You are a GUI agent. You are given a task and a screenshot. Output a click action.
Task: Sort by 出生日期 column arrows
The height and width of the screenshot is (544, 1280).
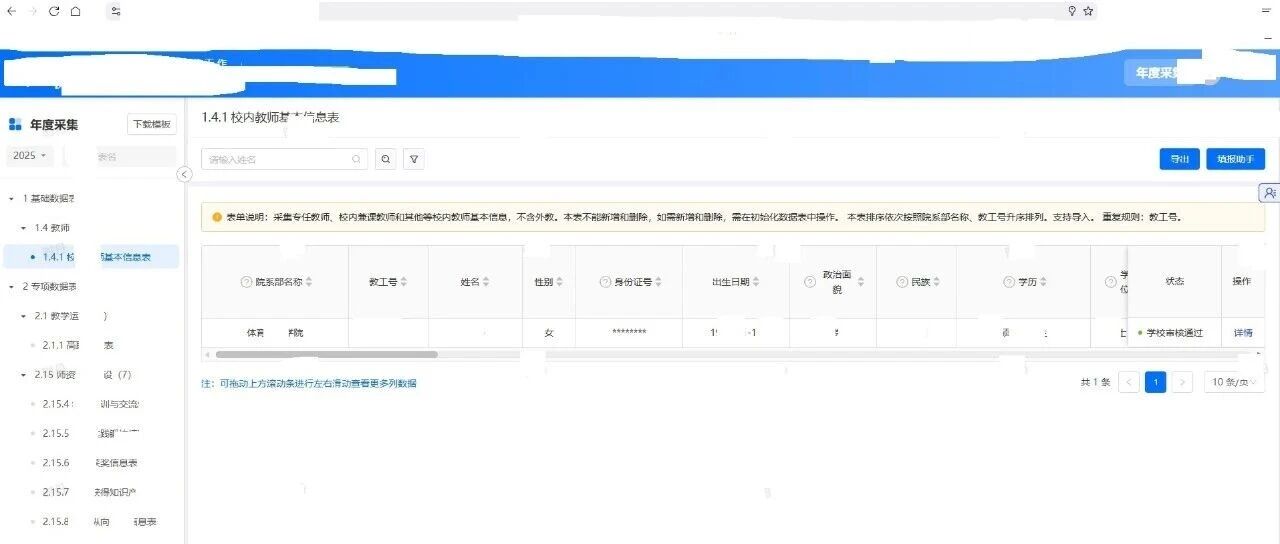coord(756,282)
